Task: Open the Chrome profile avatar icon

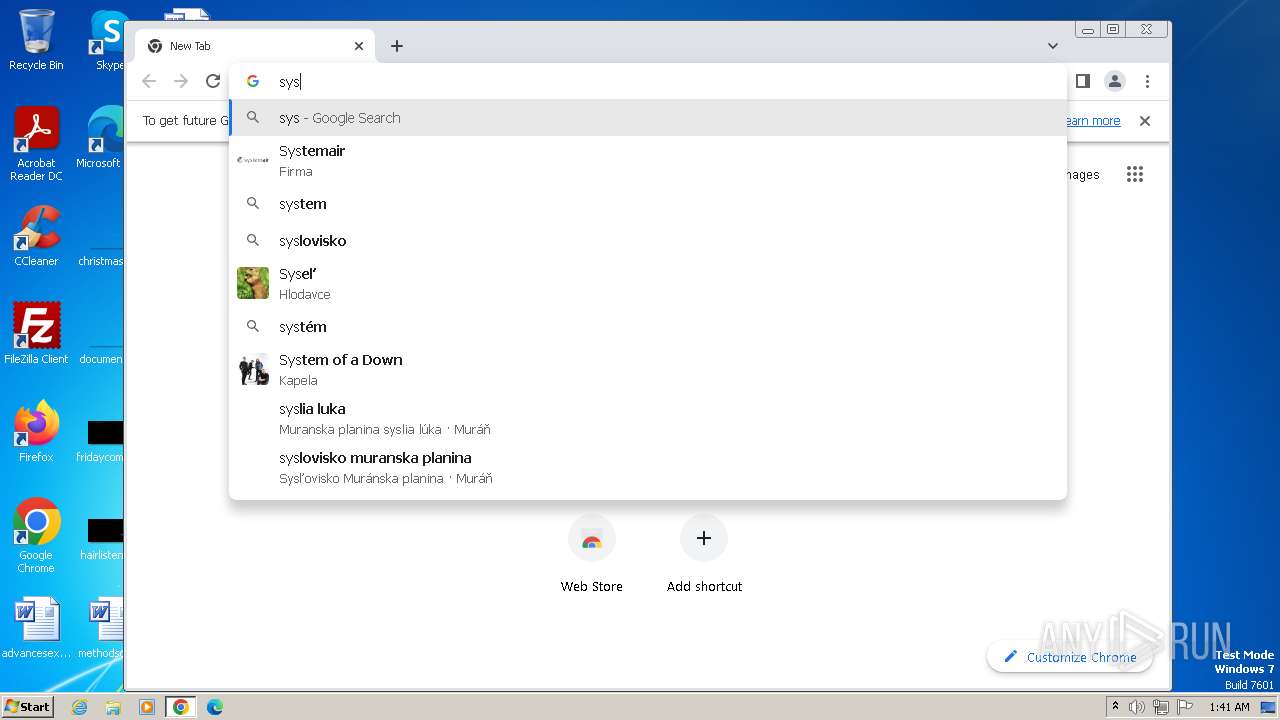Action: (x=1115, y=81)
